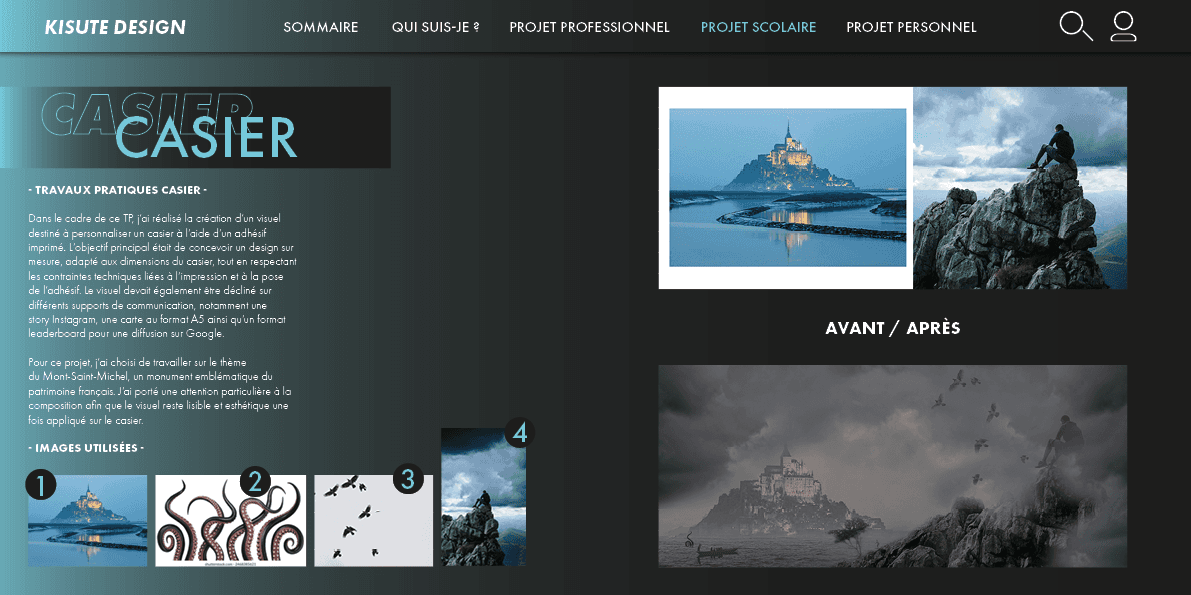Open the tentacles source image thumbnail
This screenshot has width=1191, height=595.
[231, 521]
